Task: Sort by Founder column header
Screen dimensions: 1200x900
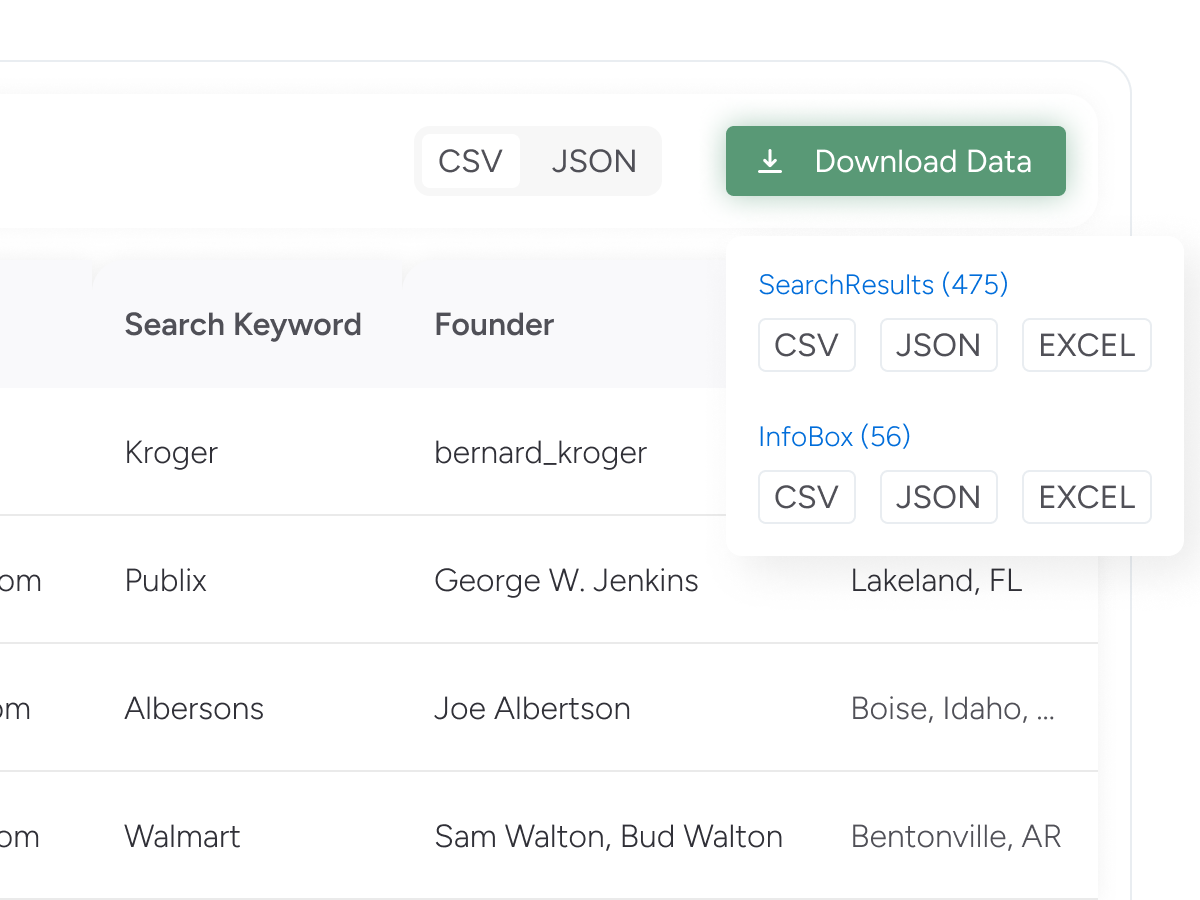Action: 494,325
